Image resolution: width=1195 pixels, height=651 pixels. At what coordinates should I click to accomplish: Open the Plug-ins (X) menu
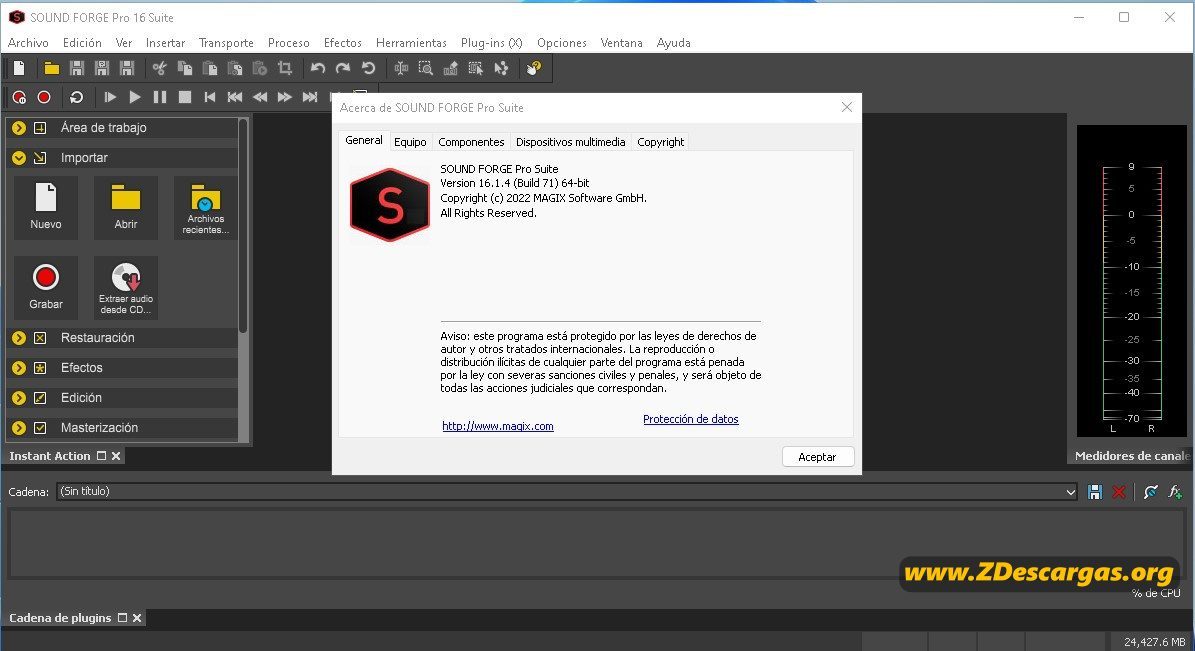(492, 43)
